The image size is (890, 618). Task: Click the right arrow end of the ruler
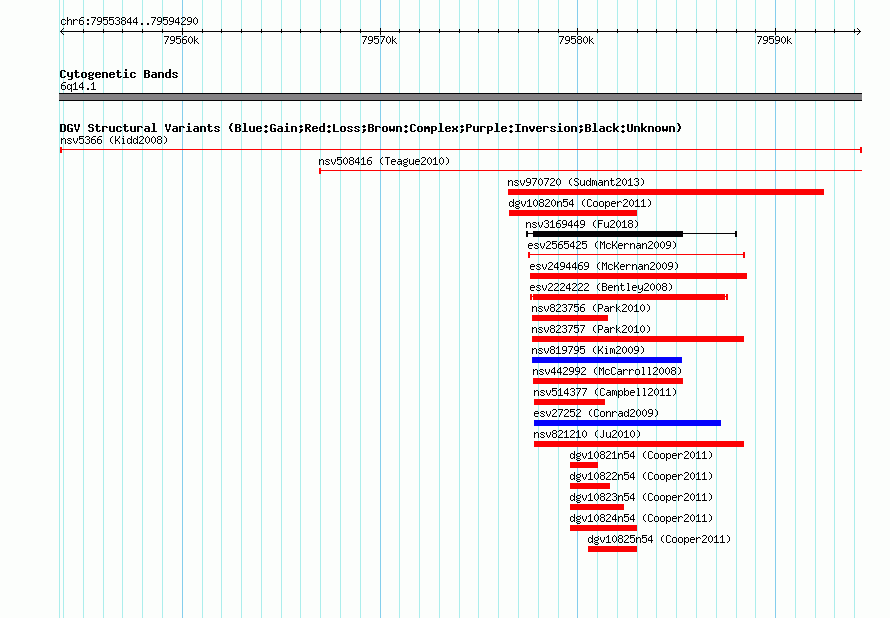pos(858,31)
